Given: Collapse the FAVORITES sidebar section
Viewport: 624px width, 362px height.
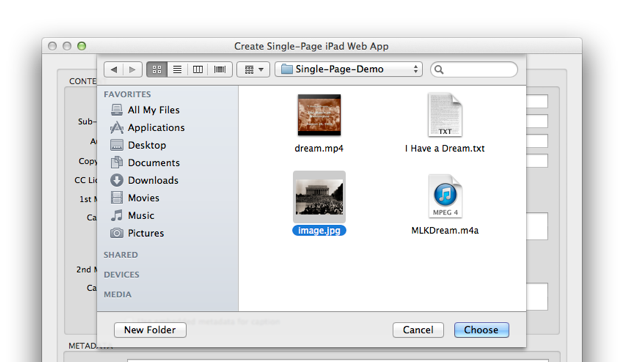Looking at the screenshot, I should (x=127, y=94).
